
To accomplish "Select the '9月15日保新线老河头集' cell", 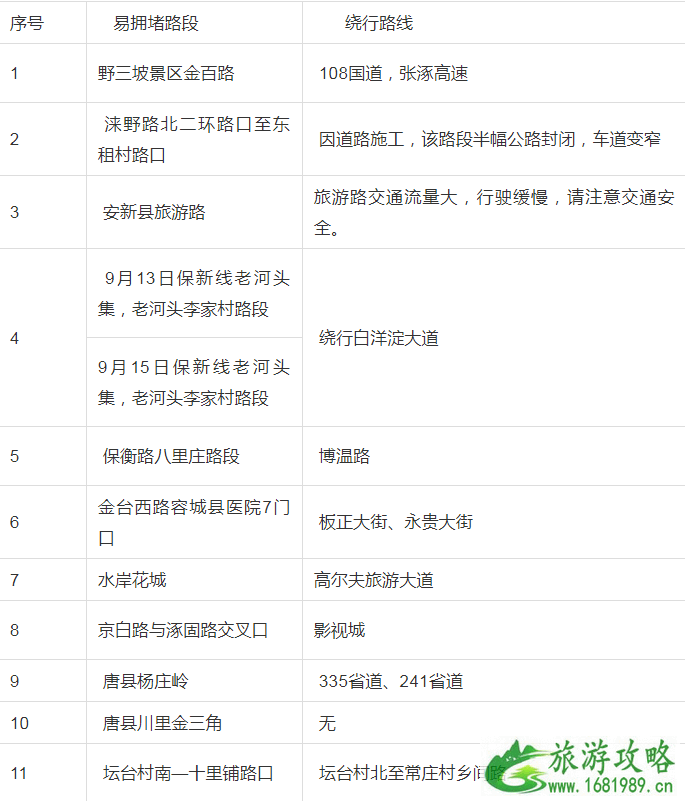I will (x=194, y=382).
